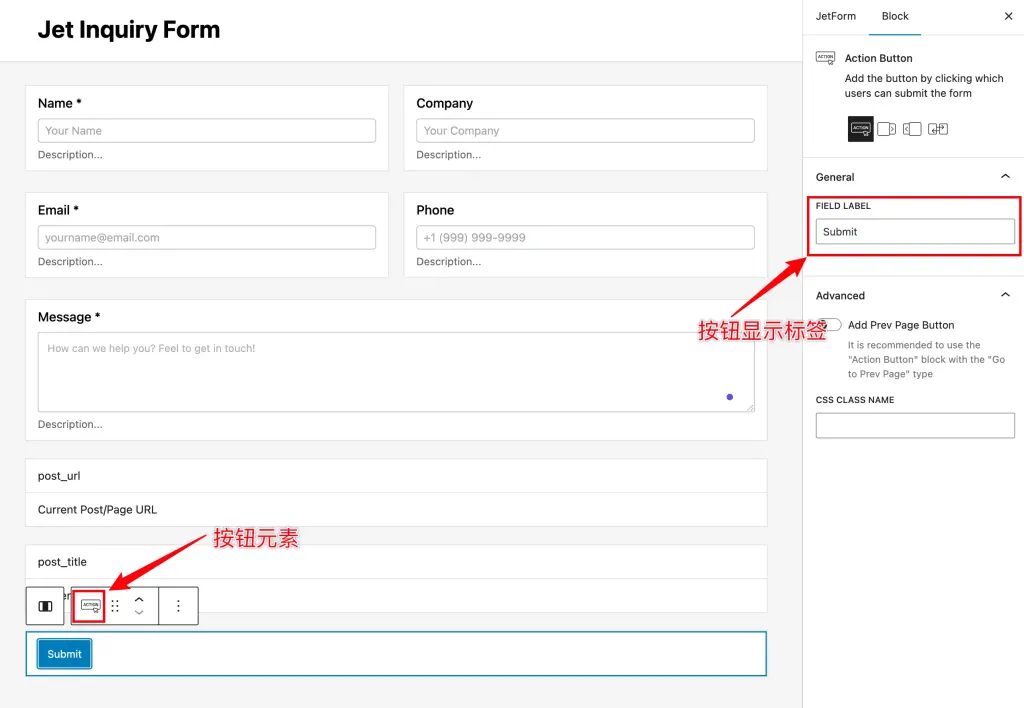The image size is (1024, 708).
Task: Click the General section heading text
Action: point(835,177)
